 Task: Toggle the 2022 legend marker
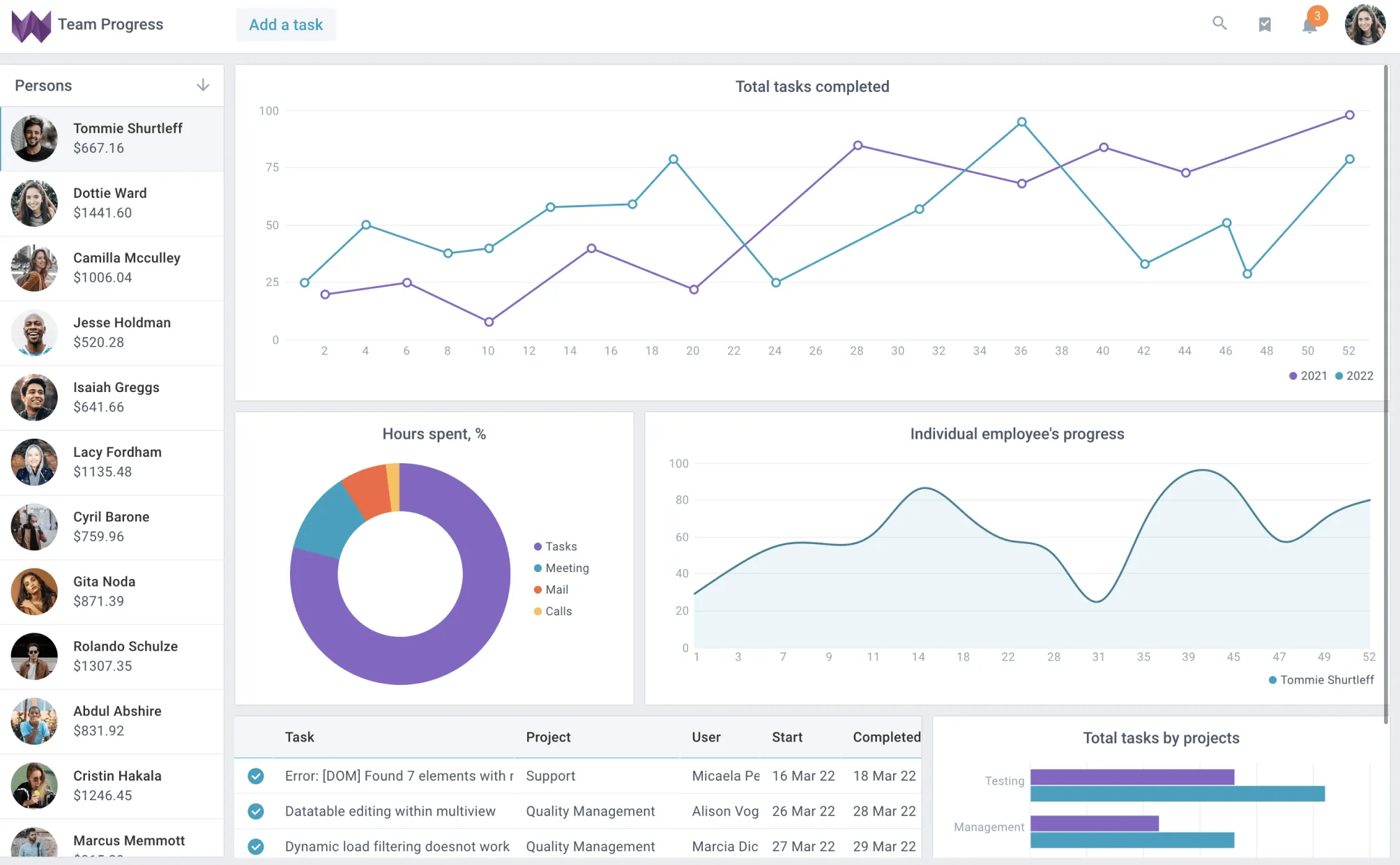click(1339, 376)
